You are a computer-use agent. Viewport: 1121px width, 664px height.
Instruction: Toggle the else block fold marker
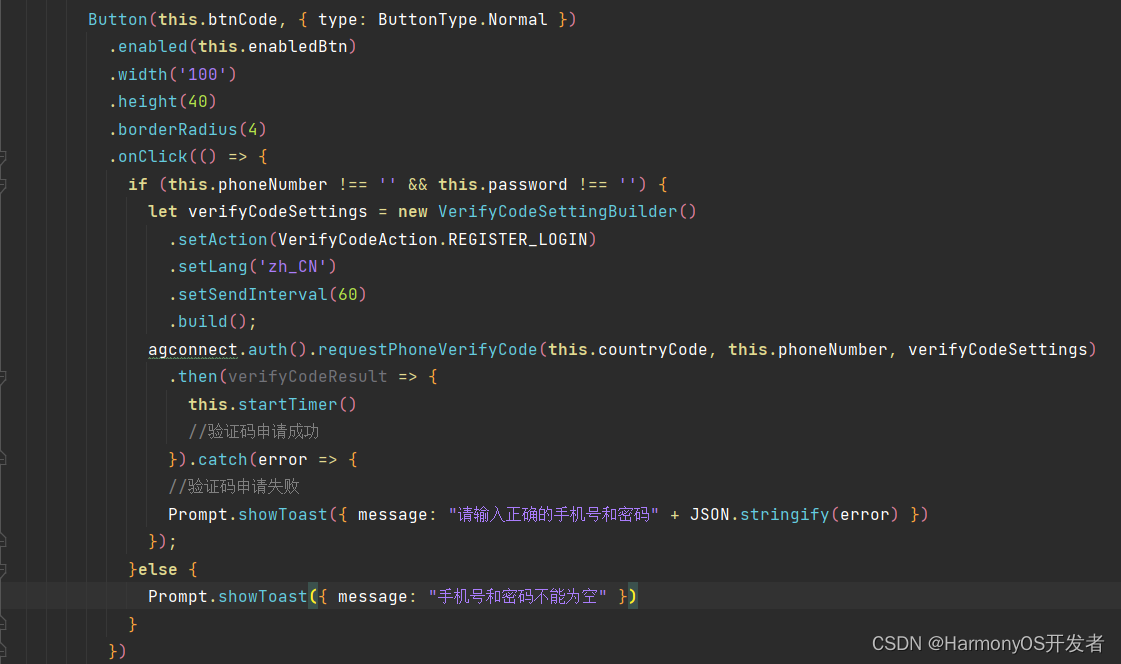point(2,570)
